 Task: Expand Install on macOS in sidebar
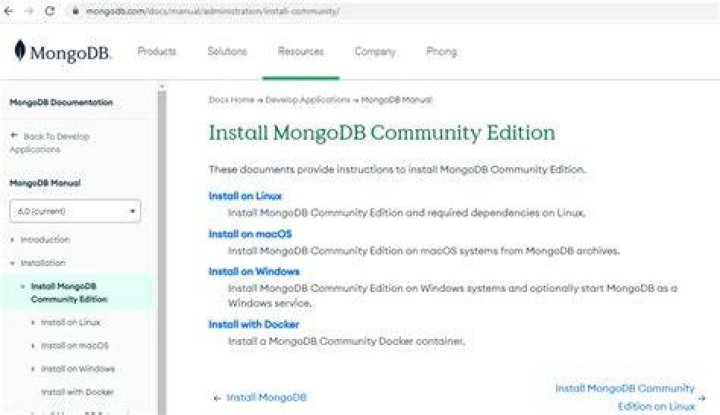[33, 346]
